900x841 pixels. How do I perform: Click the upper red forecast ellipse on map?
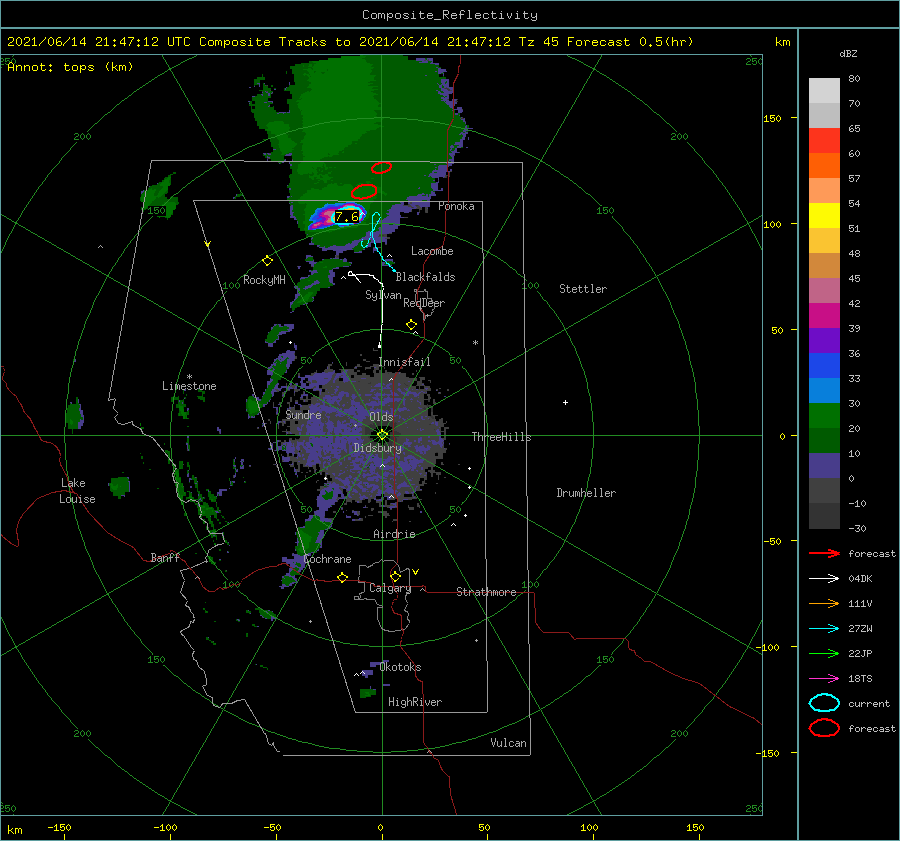point(381,168)
